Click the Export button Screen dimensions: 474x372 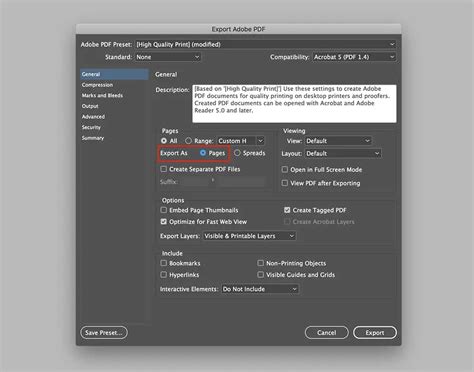[375, 332]
